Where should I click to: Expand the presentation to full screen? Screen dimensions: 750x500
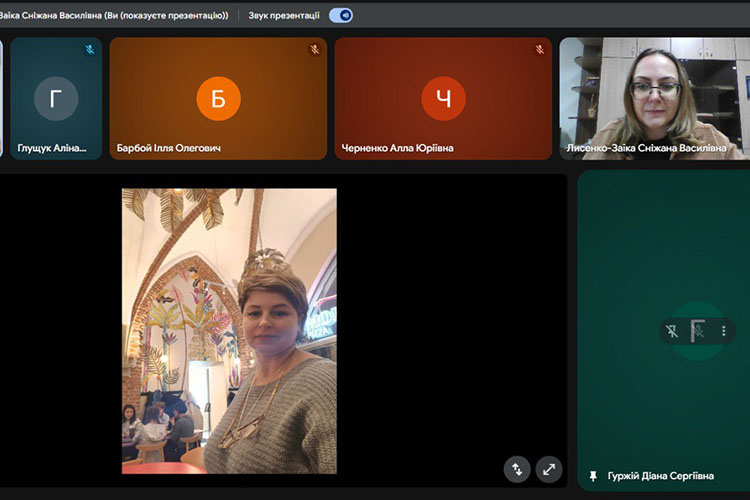tap(548, 468)
